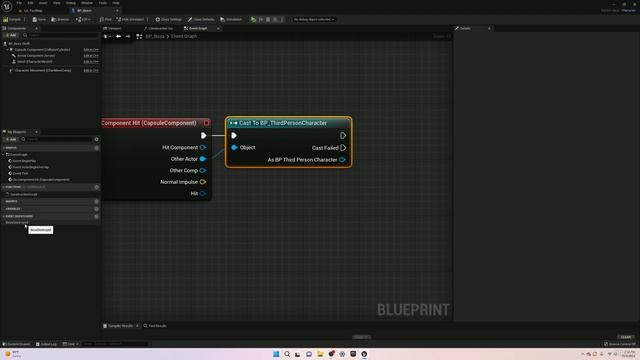640x360 pixels.
Task: Click Edit in C++ link for Mesh
Action: click(91, 62)
